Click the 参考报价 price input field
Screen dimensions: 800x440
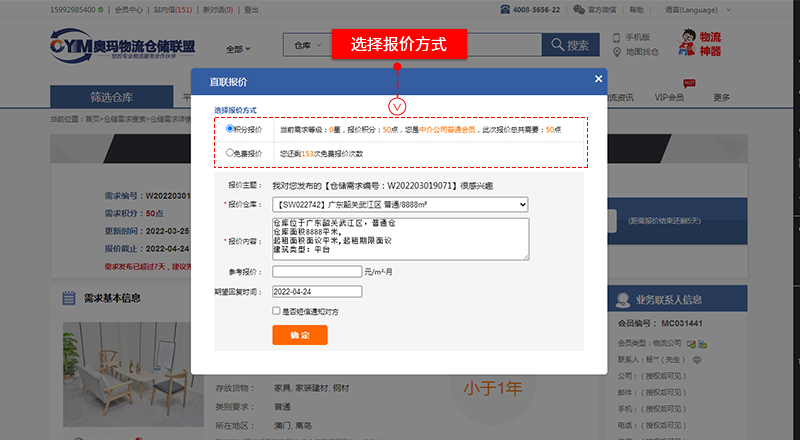(317, 271)
